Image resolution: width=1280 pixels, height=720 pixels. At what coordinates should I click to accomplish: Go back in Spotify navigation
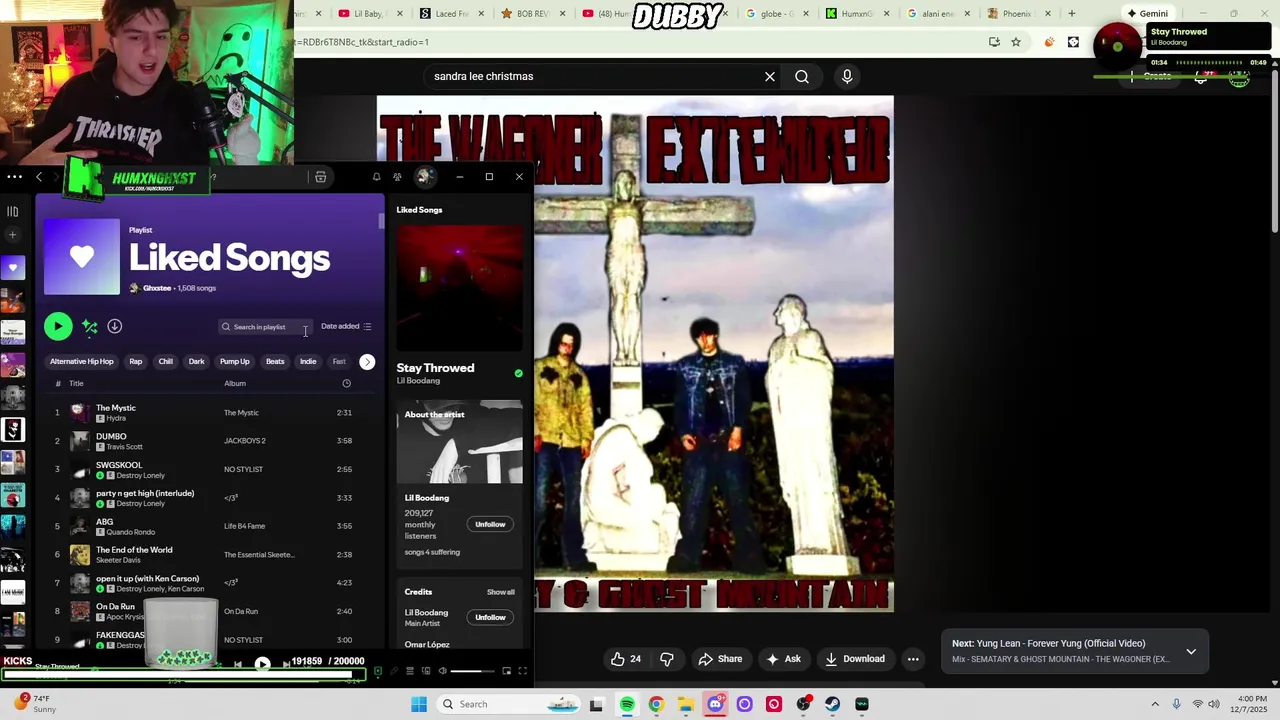(39, 177)
